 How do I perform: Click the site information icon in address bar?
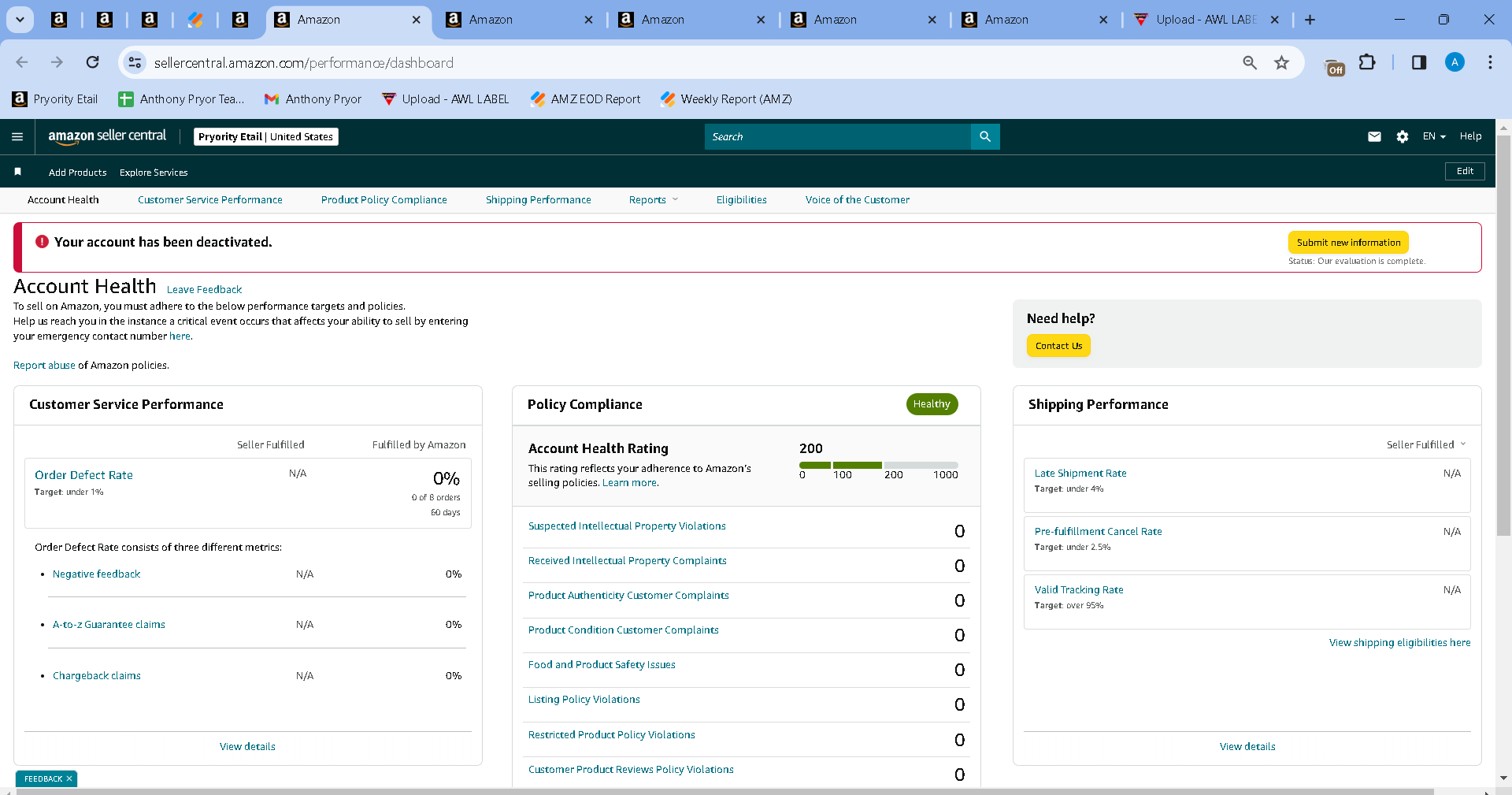[x=135, y=62]
